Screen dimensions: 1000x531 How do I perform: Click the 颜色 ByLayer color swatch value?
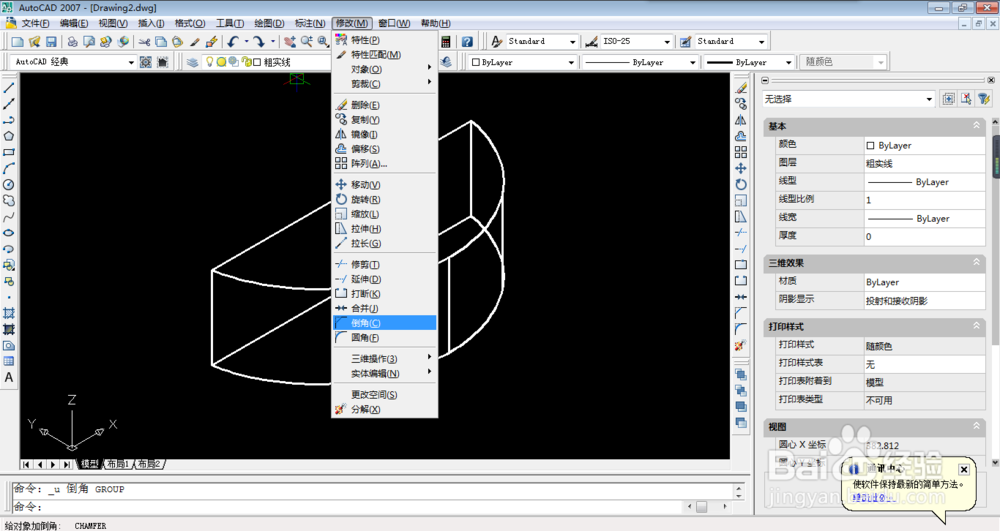click(924, 145)
